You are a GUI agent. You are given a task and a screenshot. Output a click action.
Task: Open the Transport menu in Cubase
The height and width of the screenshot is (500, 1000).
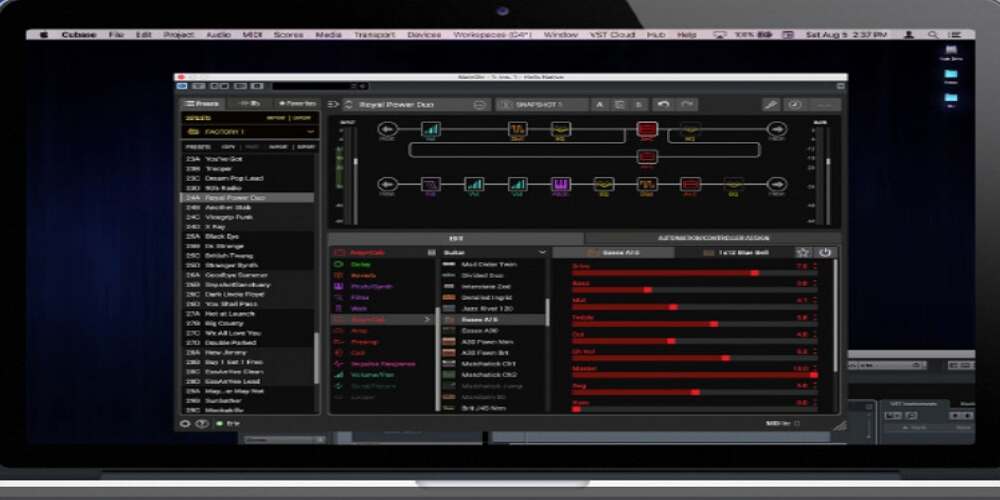click(374, 35)
